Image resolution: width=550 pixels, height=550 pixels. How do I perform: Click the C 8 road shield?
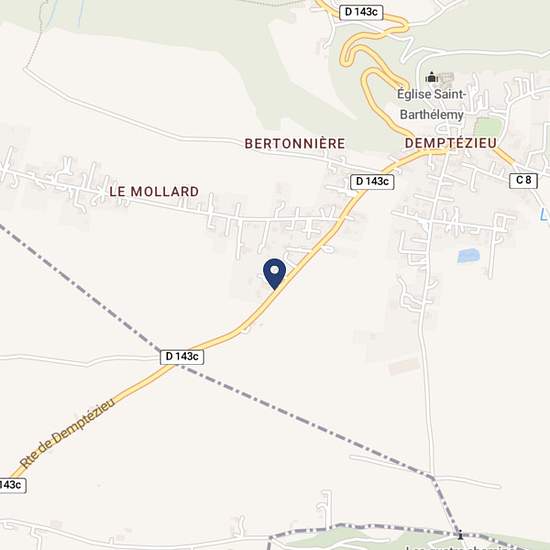tap(523, 181)
